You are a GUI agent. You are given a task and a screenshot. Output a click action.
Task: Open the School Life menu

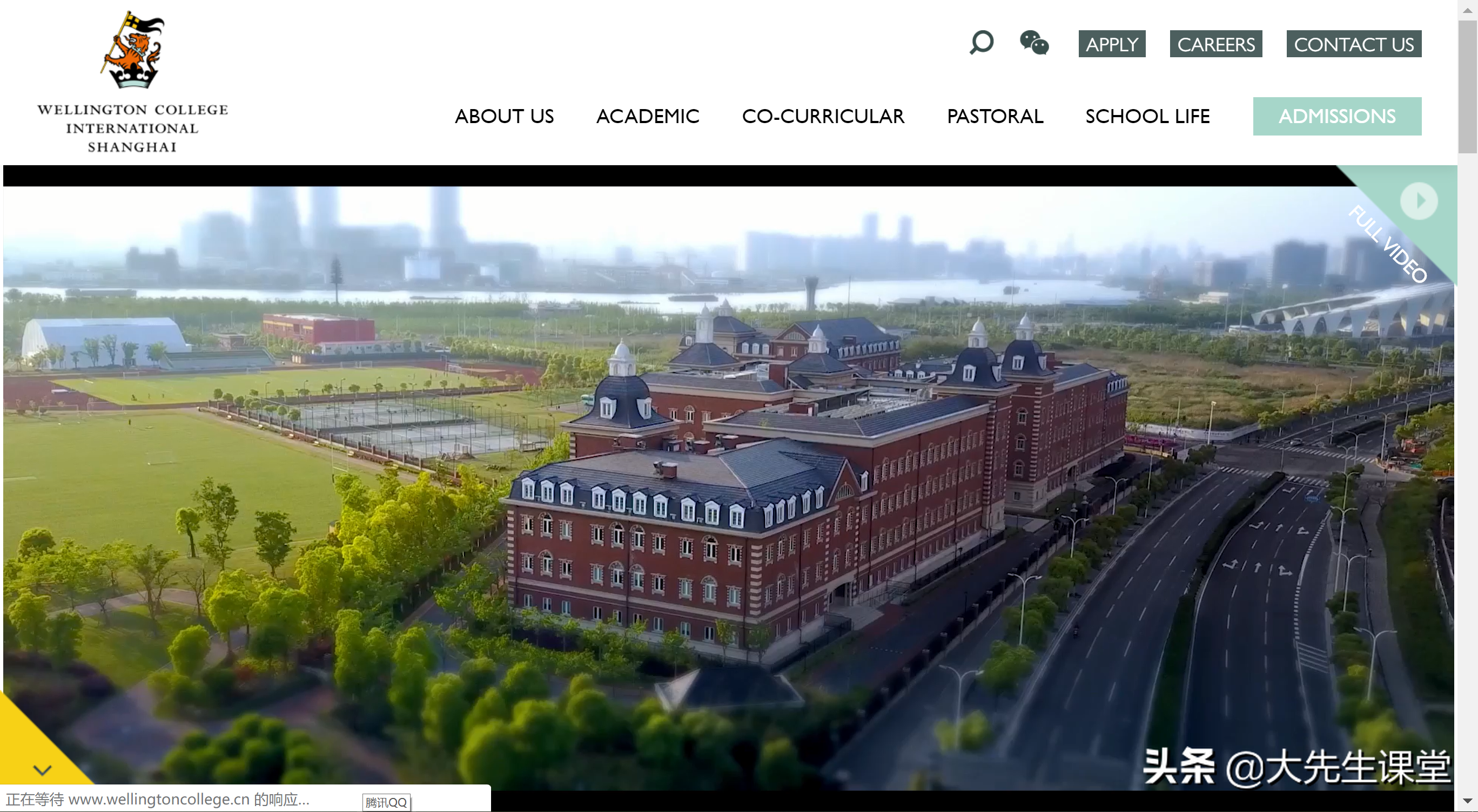click(x=1147, y=117)
